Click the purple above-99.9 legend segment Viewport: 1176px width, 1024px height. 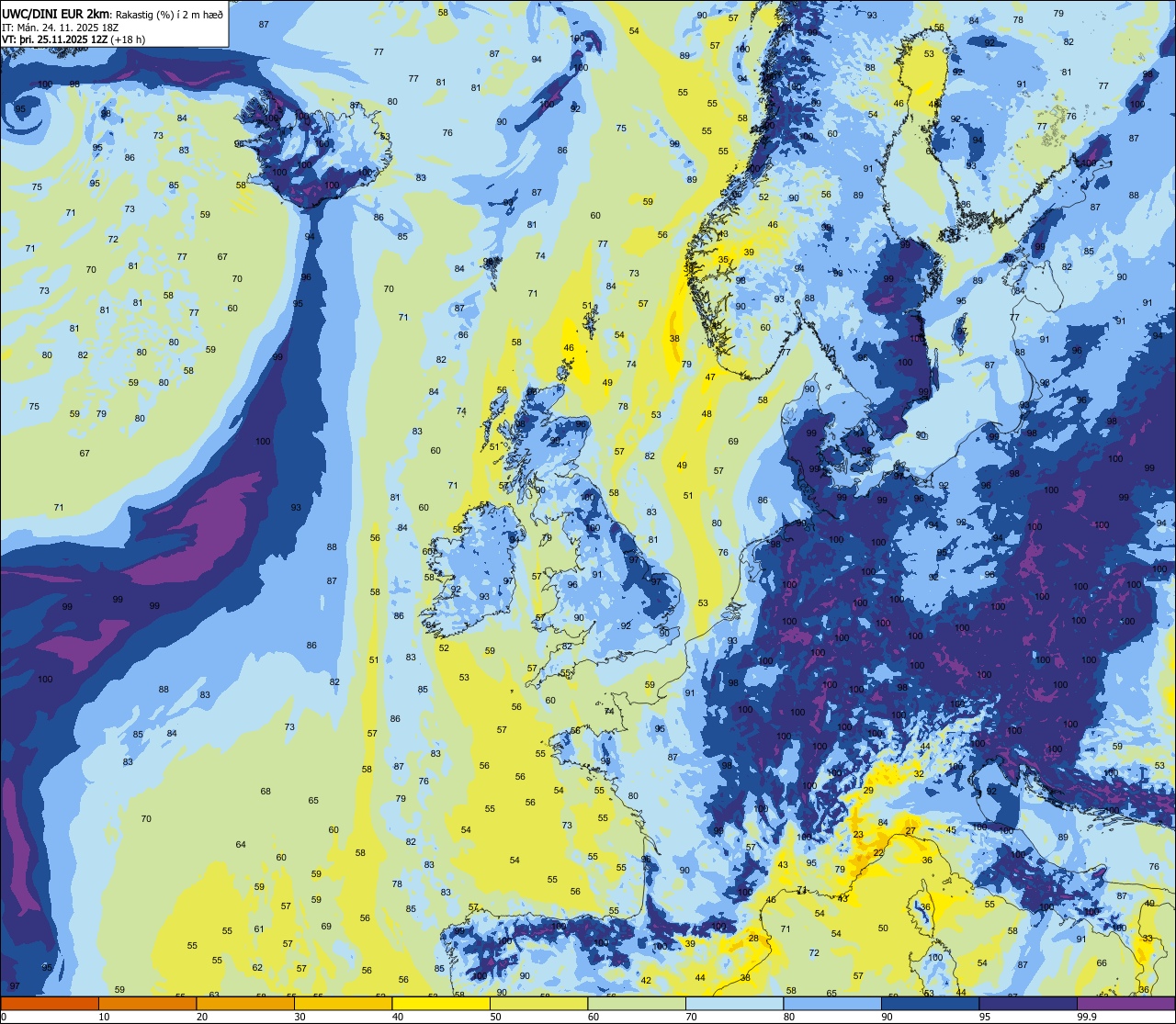click(x=1125, y=1004)
